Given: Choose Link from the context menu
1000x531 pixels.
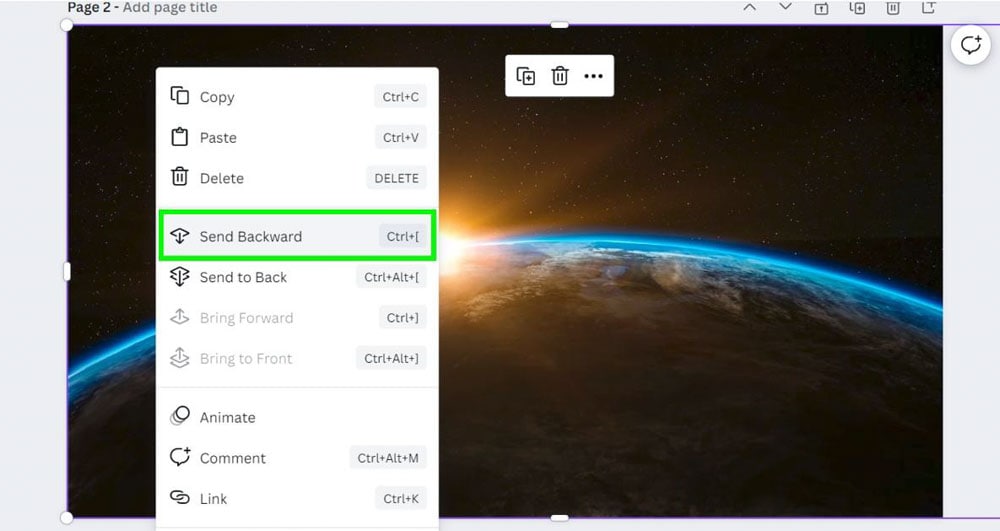Looking at the screenshot, I should point(297,498).
